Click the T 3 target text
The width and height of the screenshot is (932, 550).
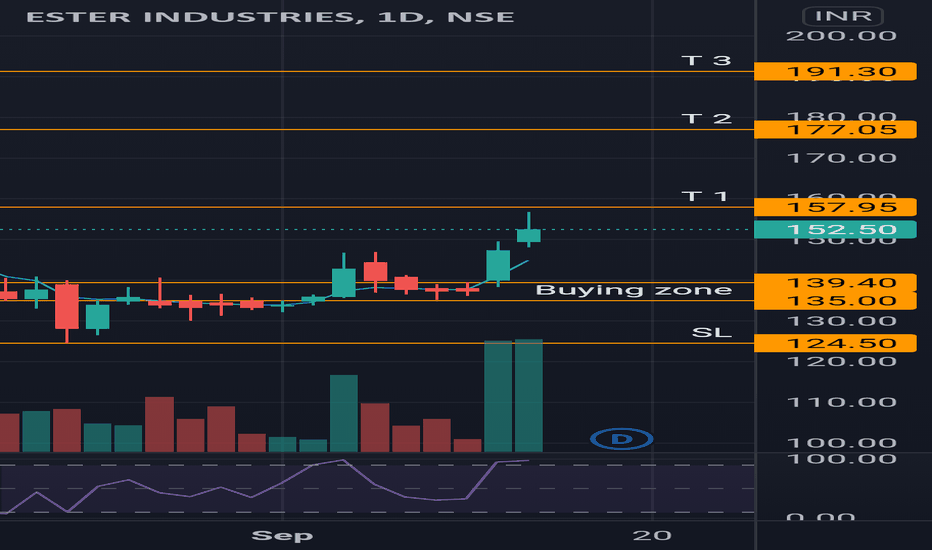click(x=706, y=61)
